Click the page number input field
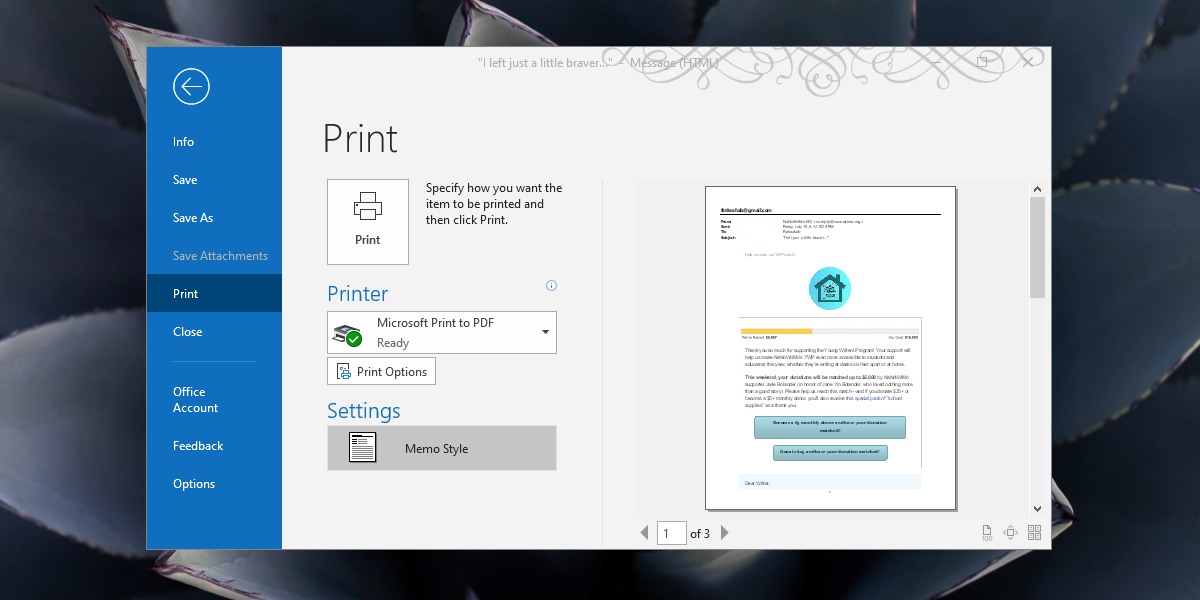Screen dimensions: 1200x600 pyautogui.click(x=671, y=533)
